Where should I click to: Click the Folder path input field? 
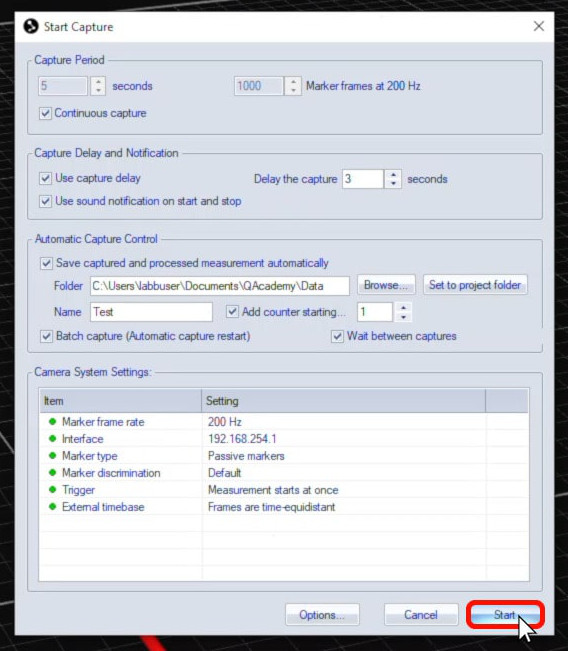click(220, 286)
